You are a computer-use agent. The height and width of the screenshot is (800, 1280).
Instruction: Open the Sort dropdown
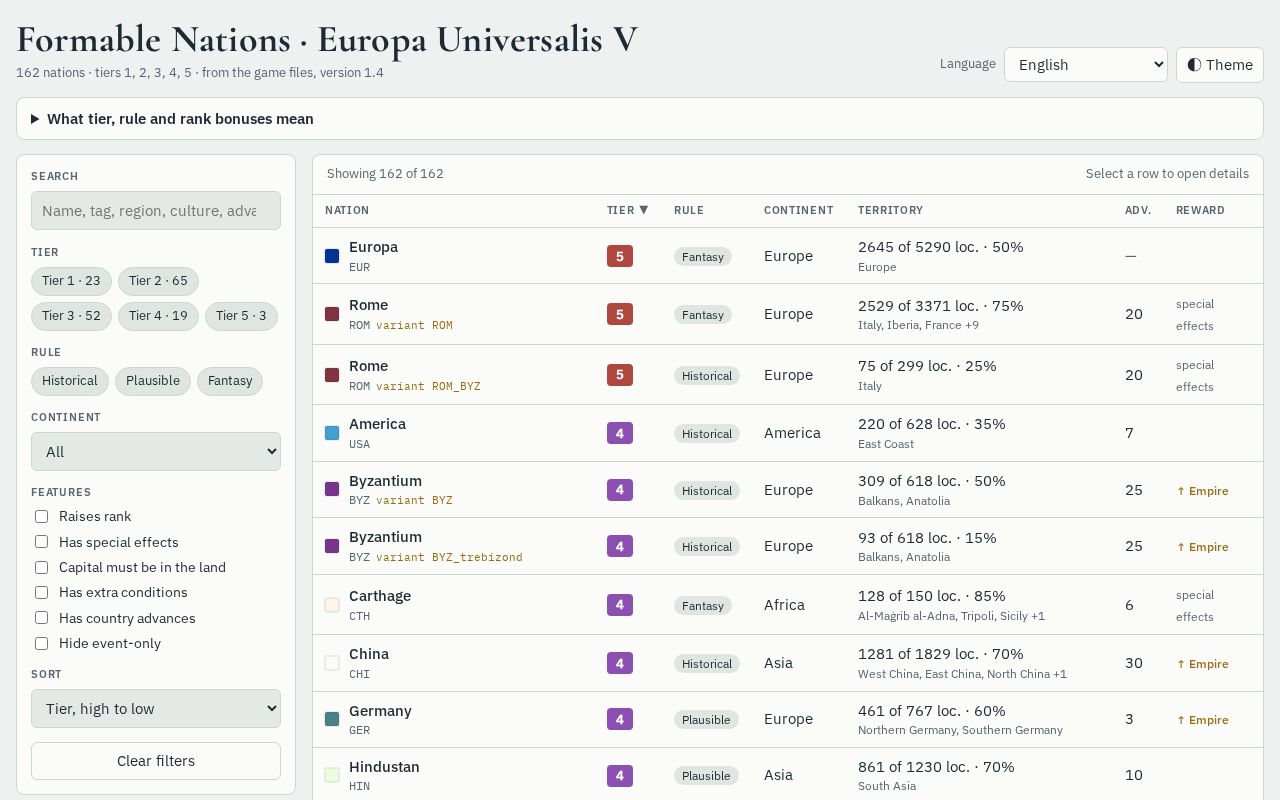(x=156, y=708)
